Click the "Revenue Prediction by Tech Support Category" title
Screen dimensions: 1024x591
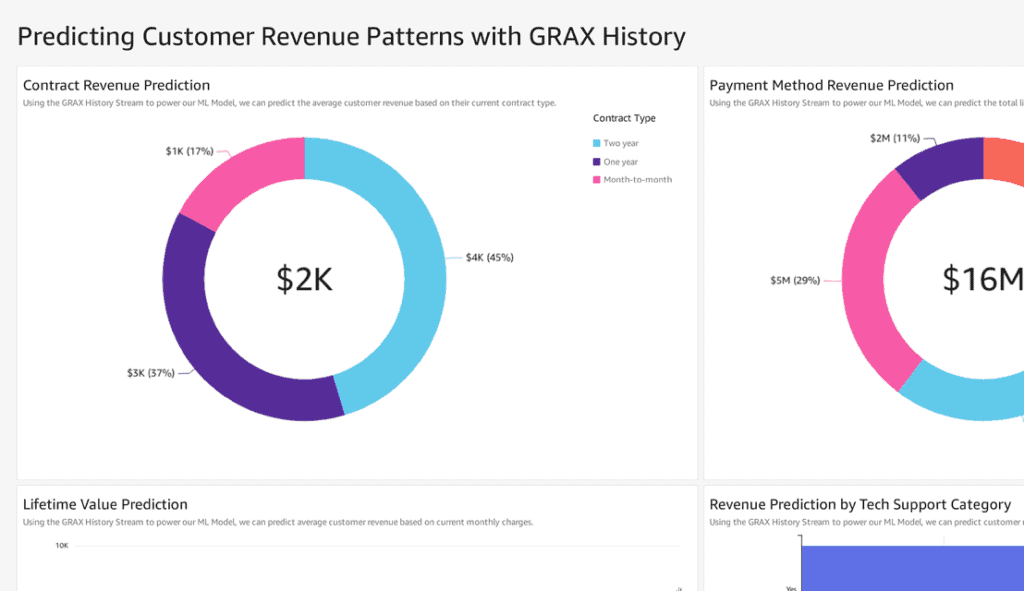point(860,504)
